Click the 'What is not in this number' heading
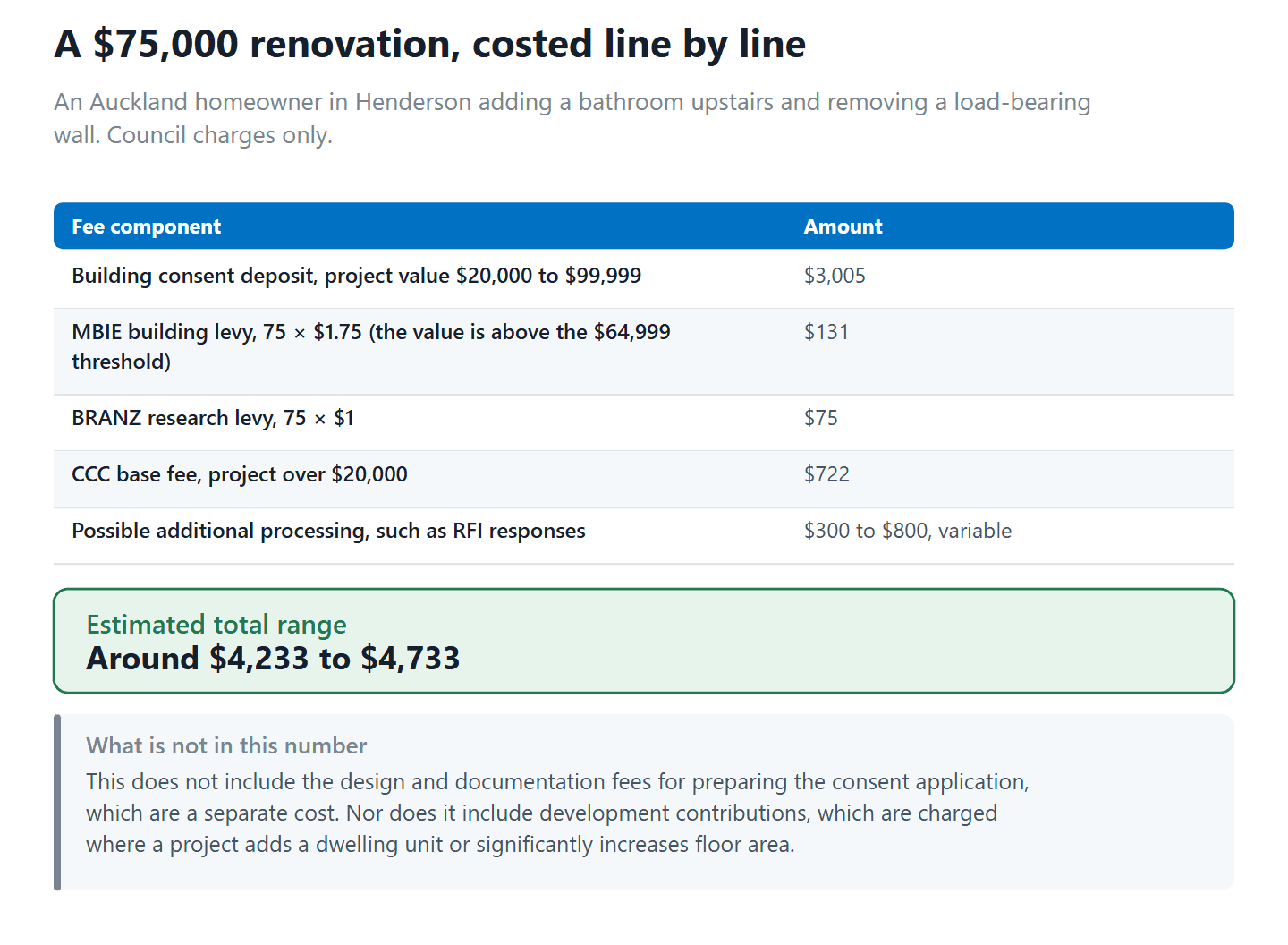Viewport: 1288px width, 945px height. pos(226,745)
